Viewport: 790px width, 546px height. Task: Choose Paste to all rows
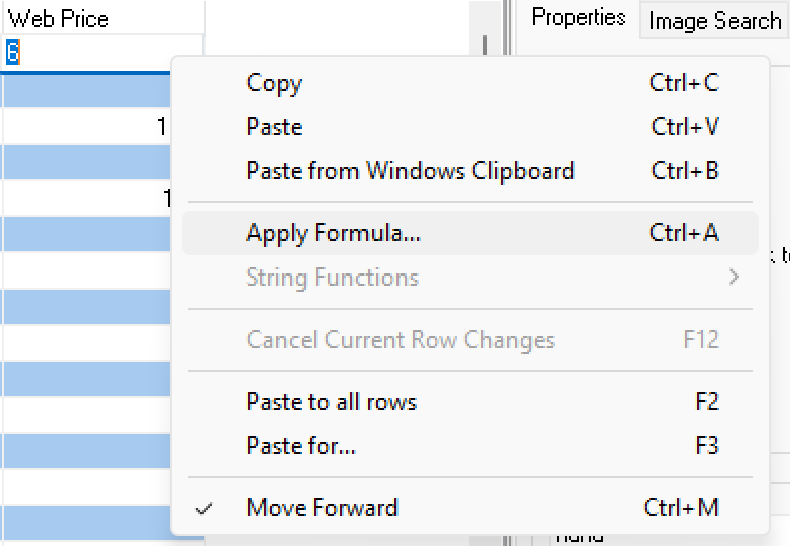pyautogui.click(x=331, y=402)
